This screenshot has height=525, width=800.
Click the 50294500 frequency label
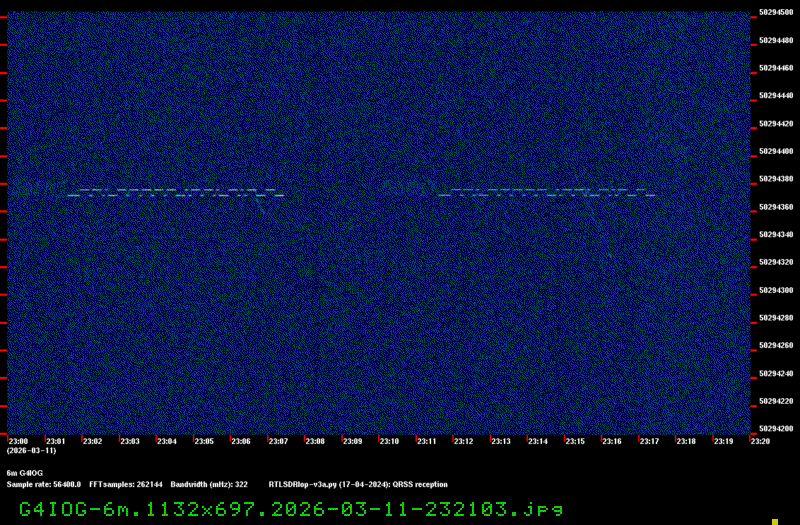pos(776,12)
